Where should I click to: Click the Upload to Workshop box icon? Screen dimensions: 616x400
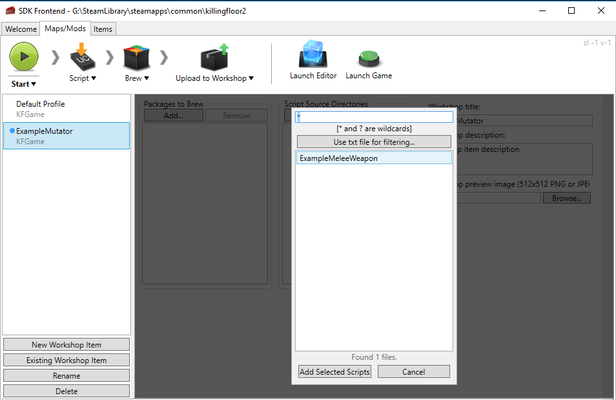click(214, 57)
